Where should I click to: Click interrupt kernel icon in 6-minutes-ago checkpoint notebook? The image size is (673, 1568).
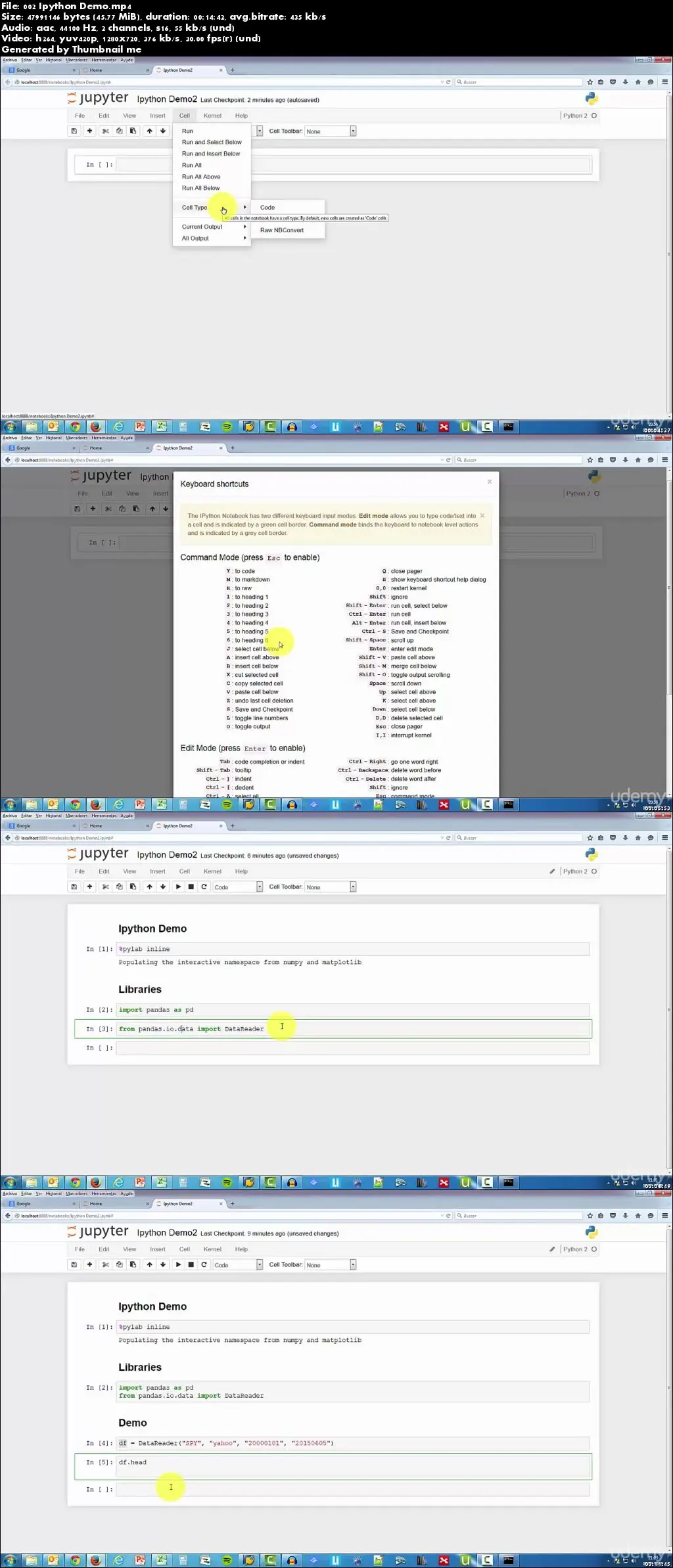point(191,887)
